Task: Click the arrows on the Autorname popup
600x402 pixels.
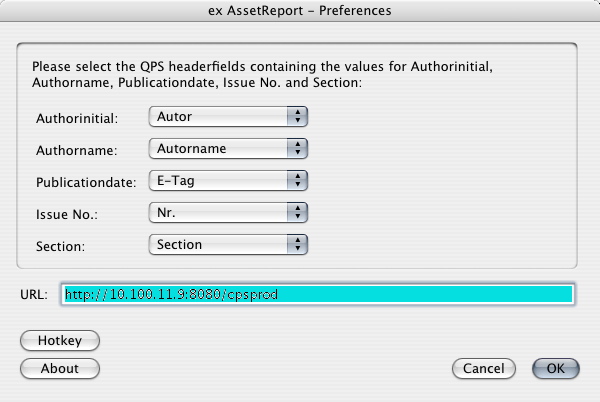Action: click(297, 149)
